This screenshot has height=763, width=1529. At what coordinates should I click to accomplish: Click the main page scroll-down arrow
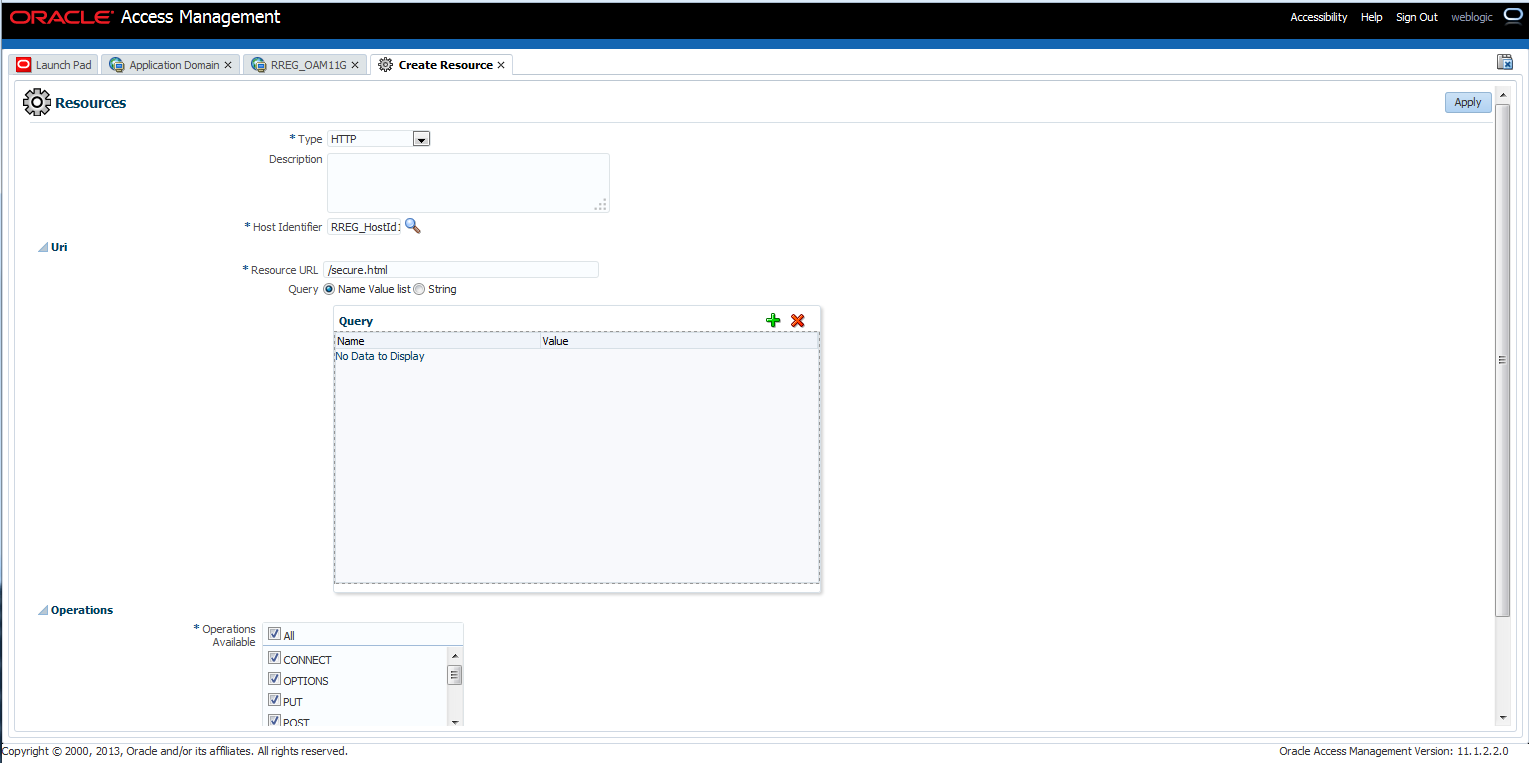click(1502, 717)
